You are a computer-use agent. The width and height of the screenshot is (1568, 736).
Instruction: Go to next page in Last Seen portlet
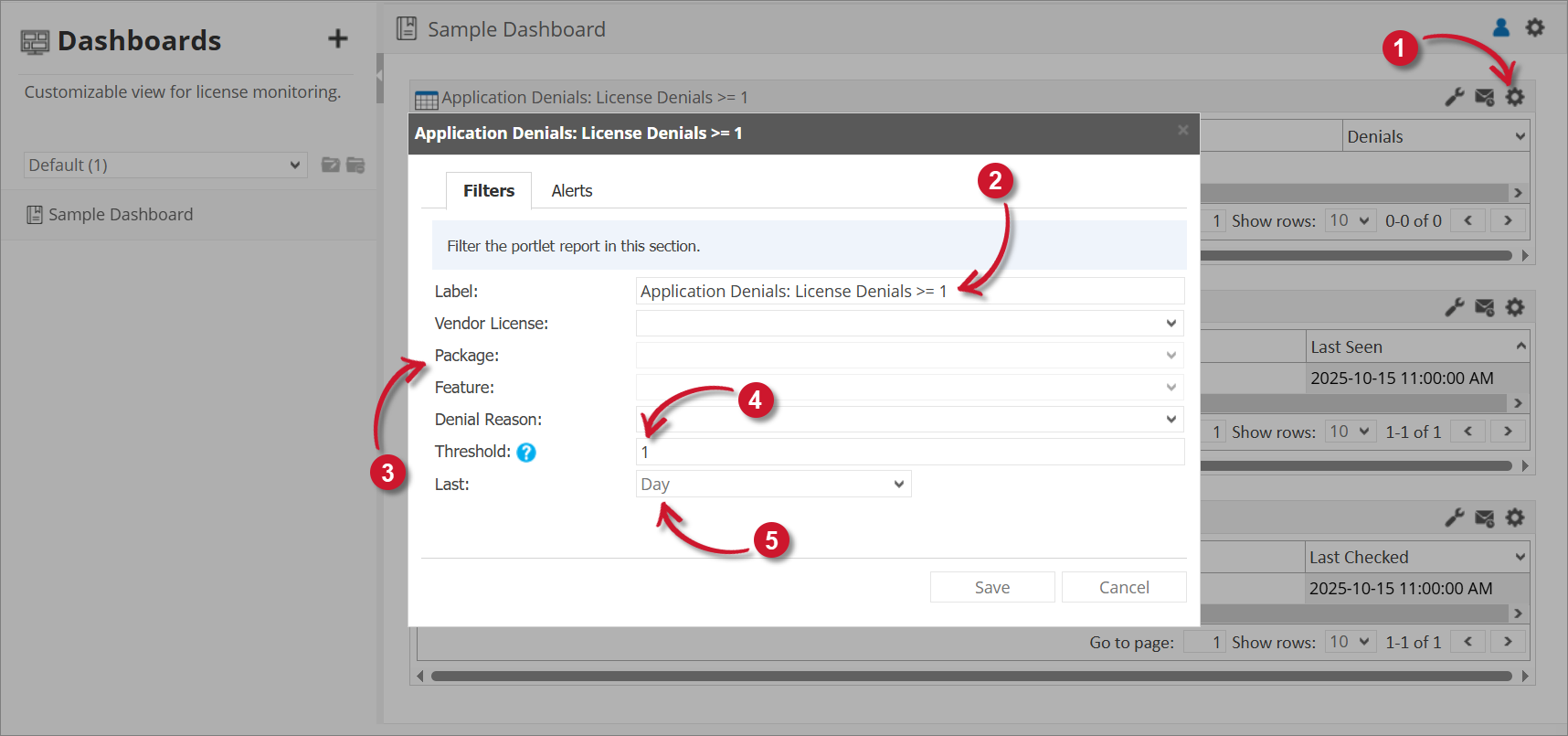(x=1509, y=431)
